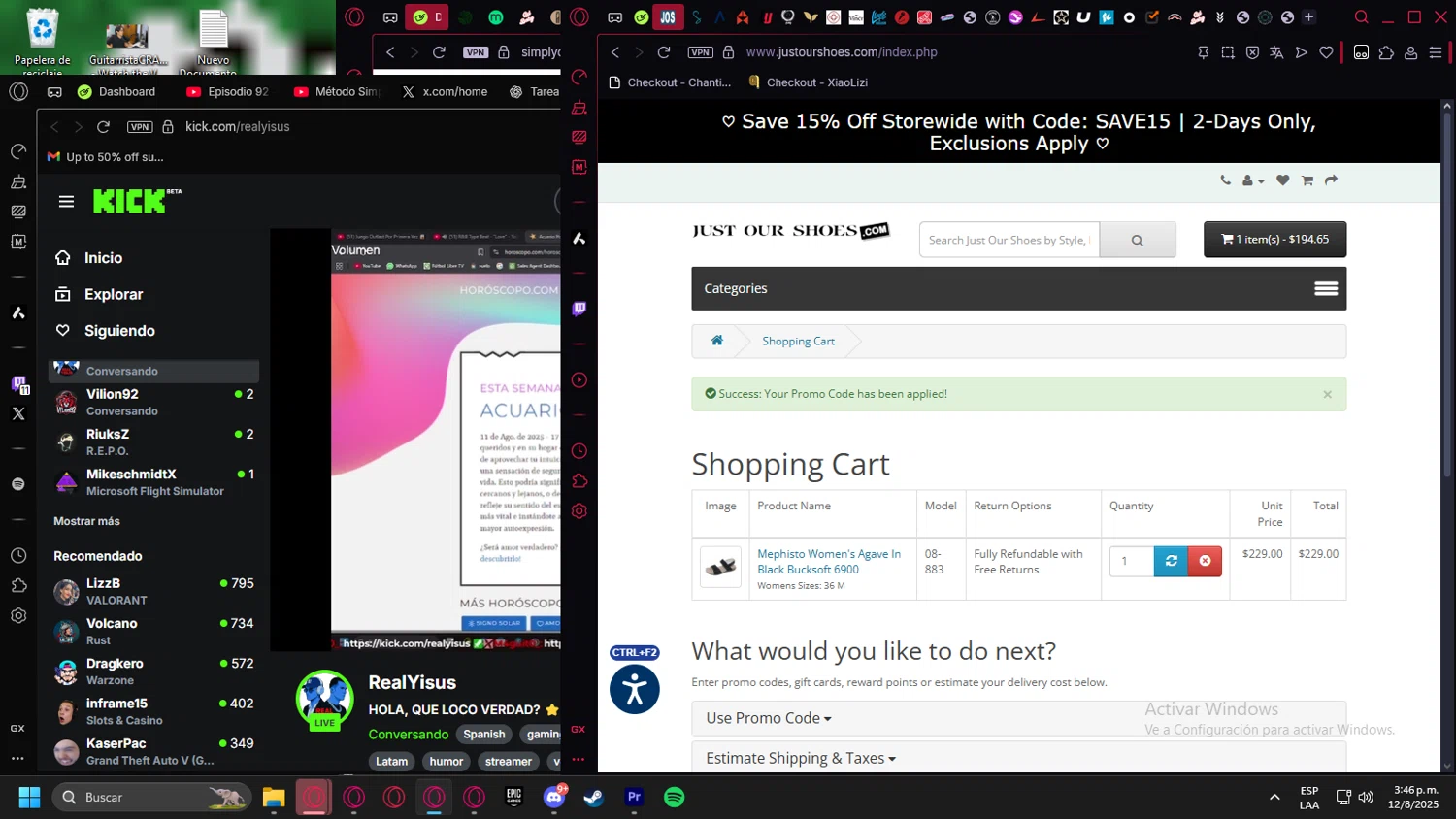Image resolution: width=1456 pixels, height=819 pixels.
Task: Open Spotify in the left Opera sidebar
Action: pyautogui.click(x=18, y=484)
